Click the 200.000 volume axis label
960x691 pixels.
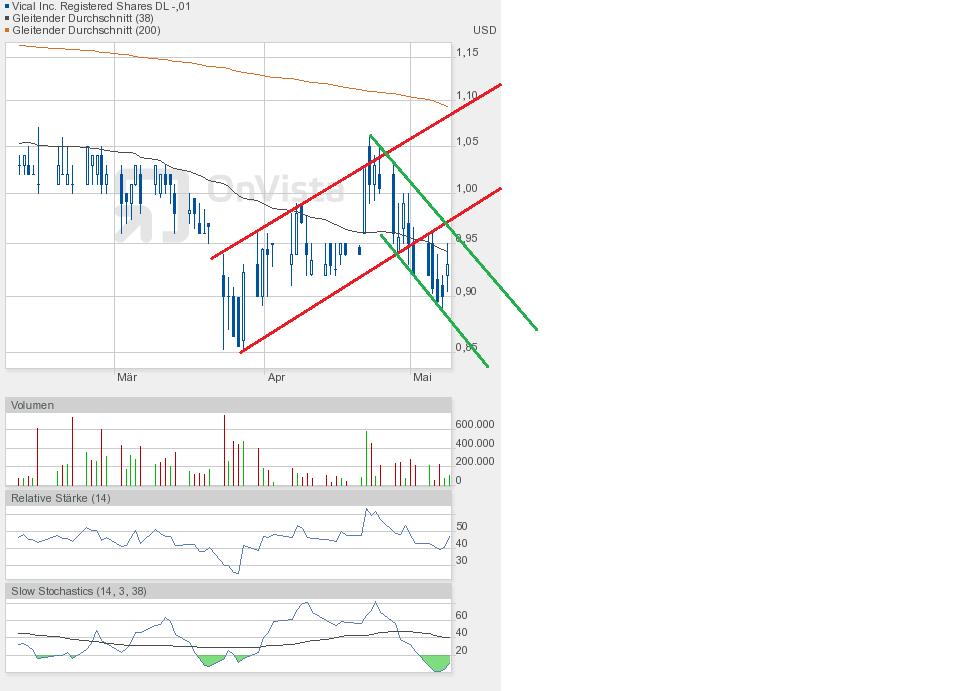click(474, 461)
